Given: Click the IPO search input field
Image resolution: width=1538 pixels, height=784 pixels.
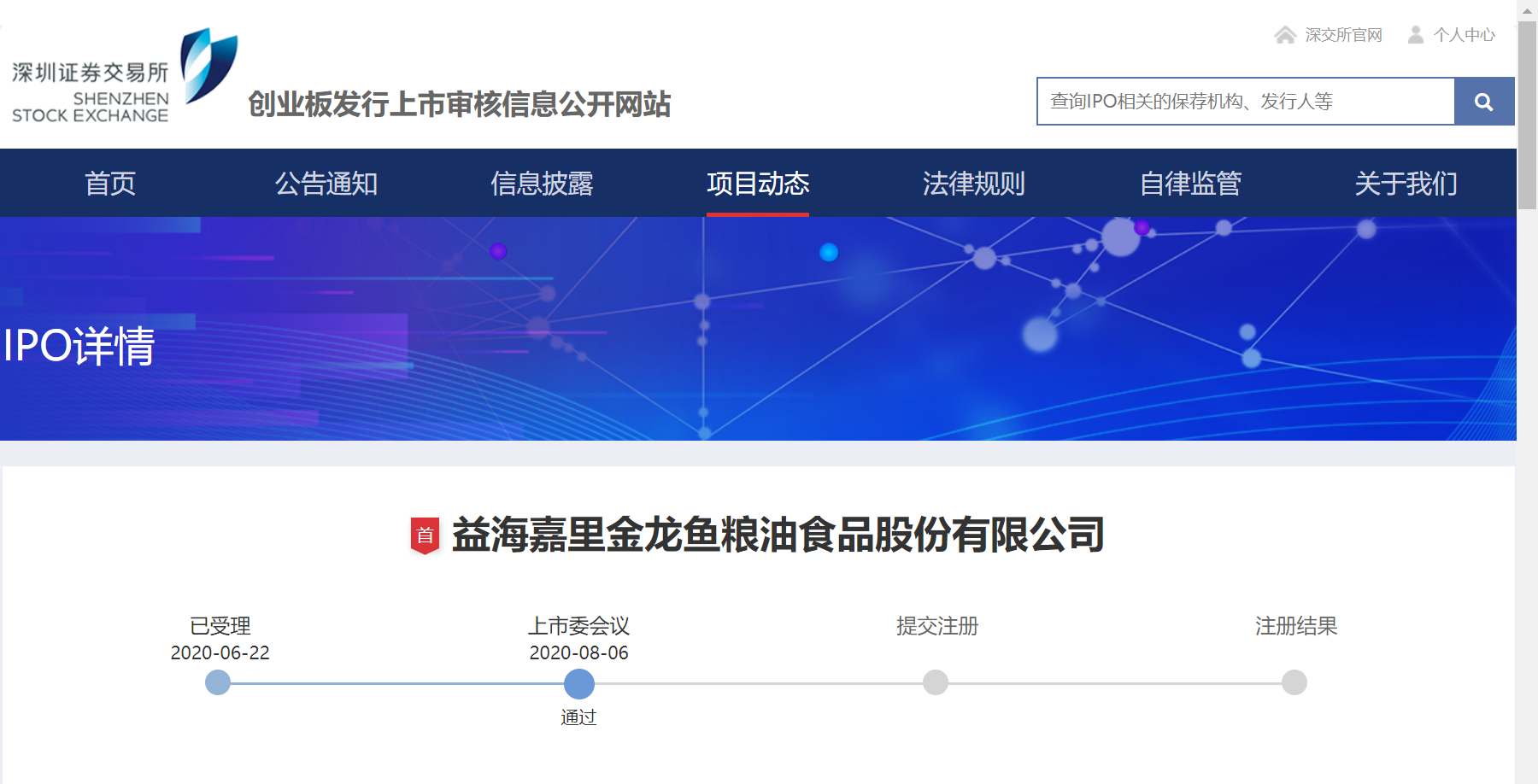Looking at the screenshot, I should [1239, 101].
